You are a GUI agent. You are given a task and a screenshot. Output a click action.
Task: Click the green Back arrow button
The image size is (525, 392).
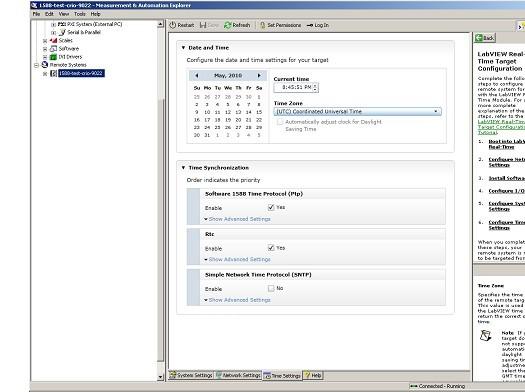485,38
